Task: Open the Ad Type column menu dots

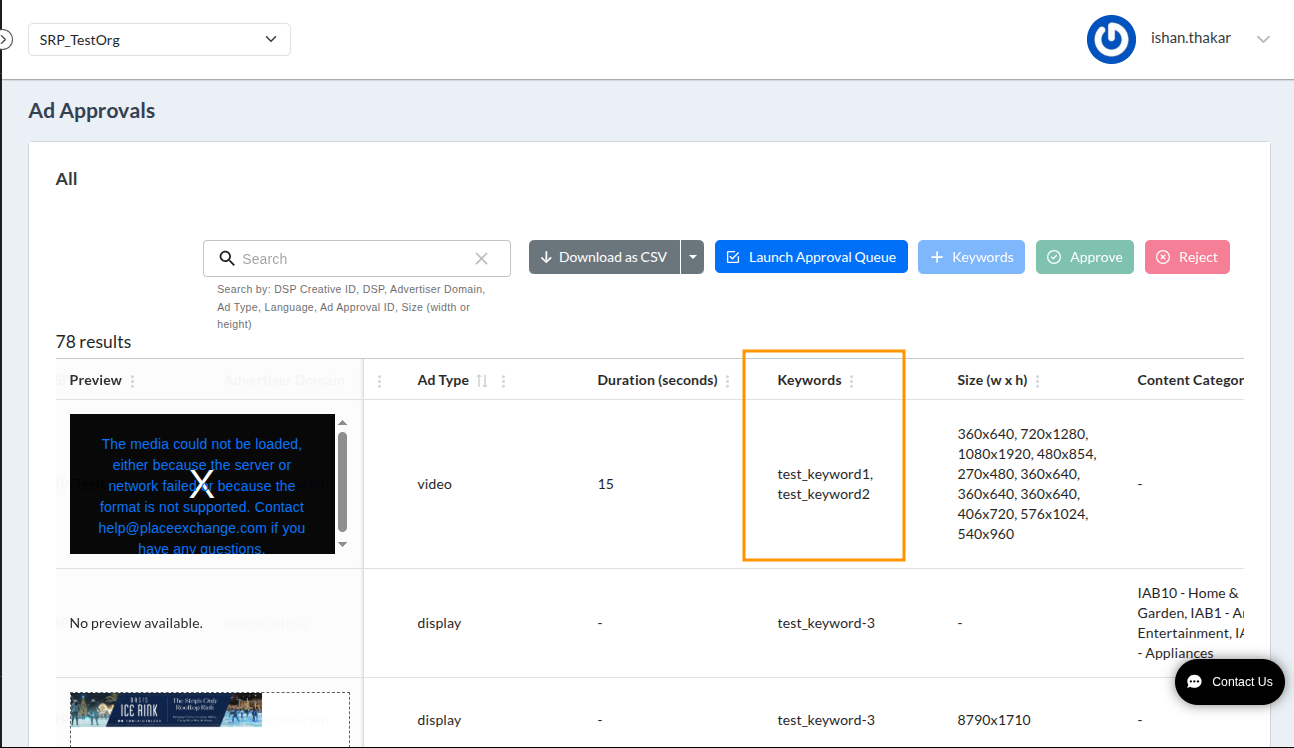Action: (x=503, y=381)
